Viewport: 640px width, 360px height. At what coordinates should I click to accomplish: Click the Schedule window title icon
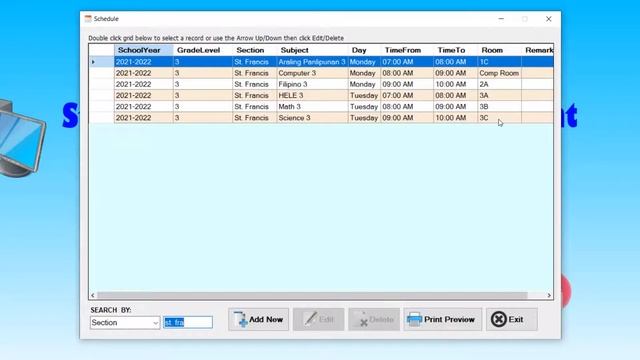pos(88,19)
